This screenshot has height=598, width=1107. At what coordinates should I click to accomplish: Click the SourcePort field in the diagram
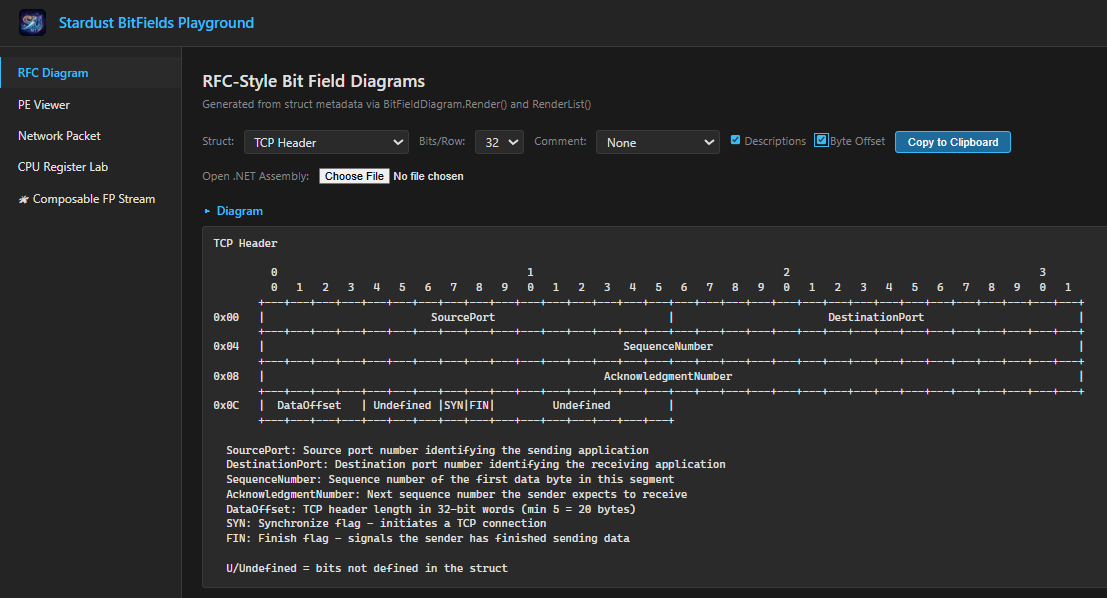coord(464,316)
